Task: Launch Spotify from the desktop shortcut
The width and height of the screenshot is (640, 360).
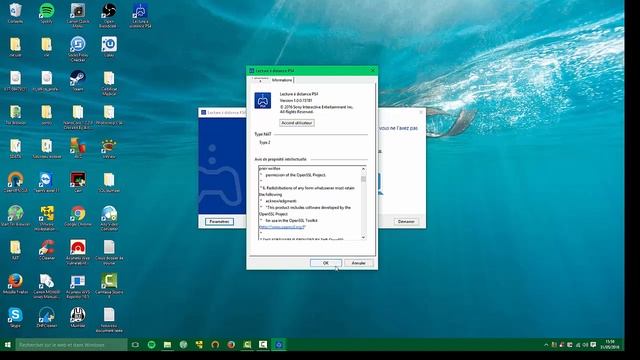Action: point(47,13)
